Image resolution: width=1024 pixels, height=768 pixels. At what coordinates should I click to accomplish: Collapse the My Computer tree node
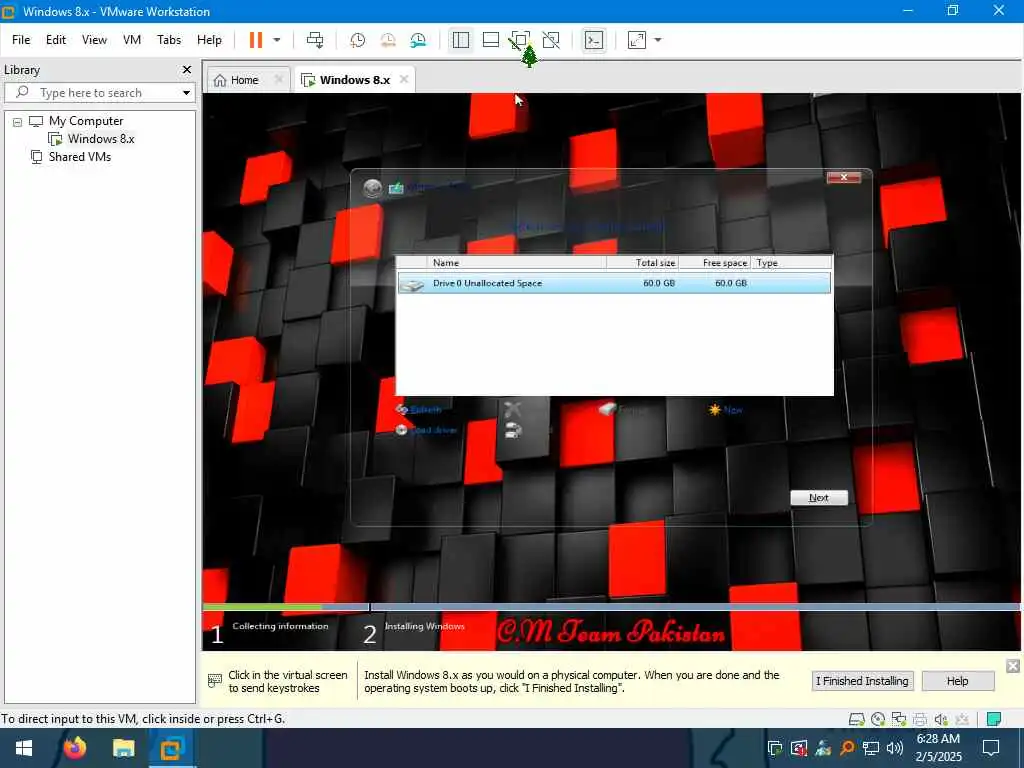pyautogui.click(x=18, y=121)
